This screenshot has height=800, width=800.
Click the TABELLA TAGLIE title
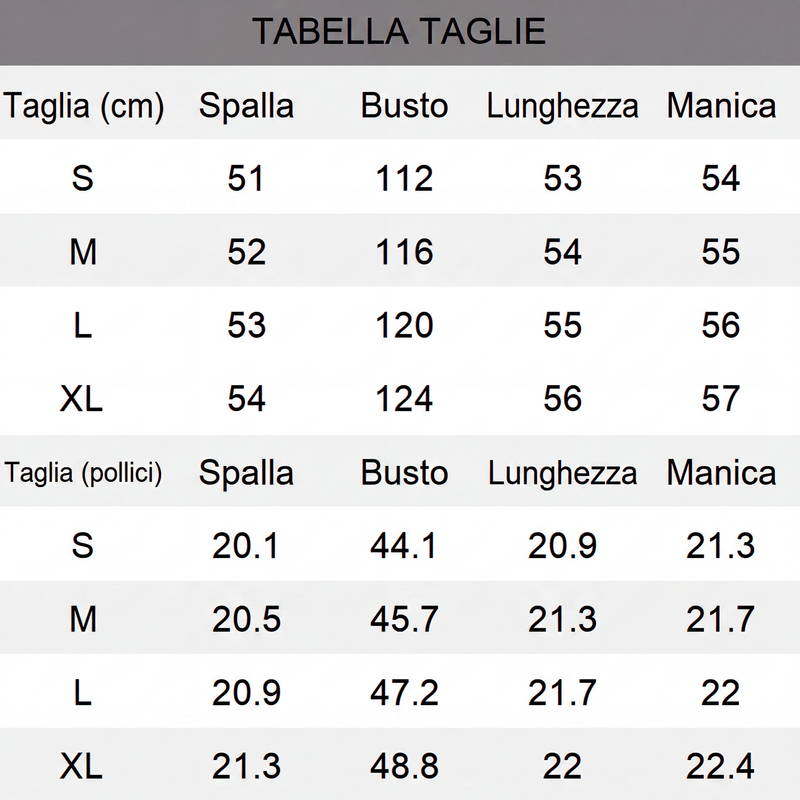point(399,31)
